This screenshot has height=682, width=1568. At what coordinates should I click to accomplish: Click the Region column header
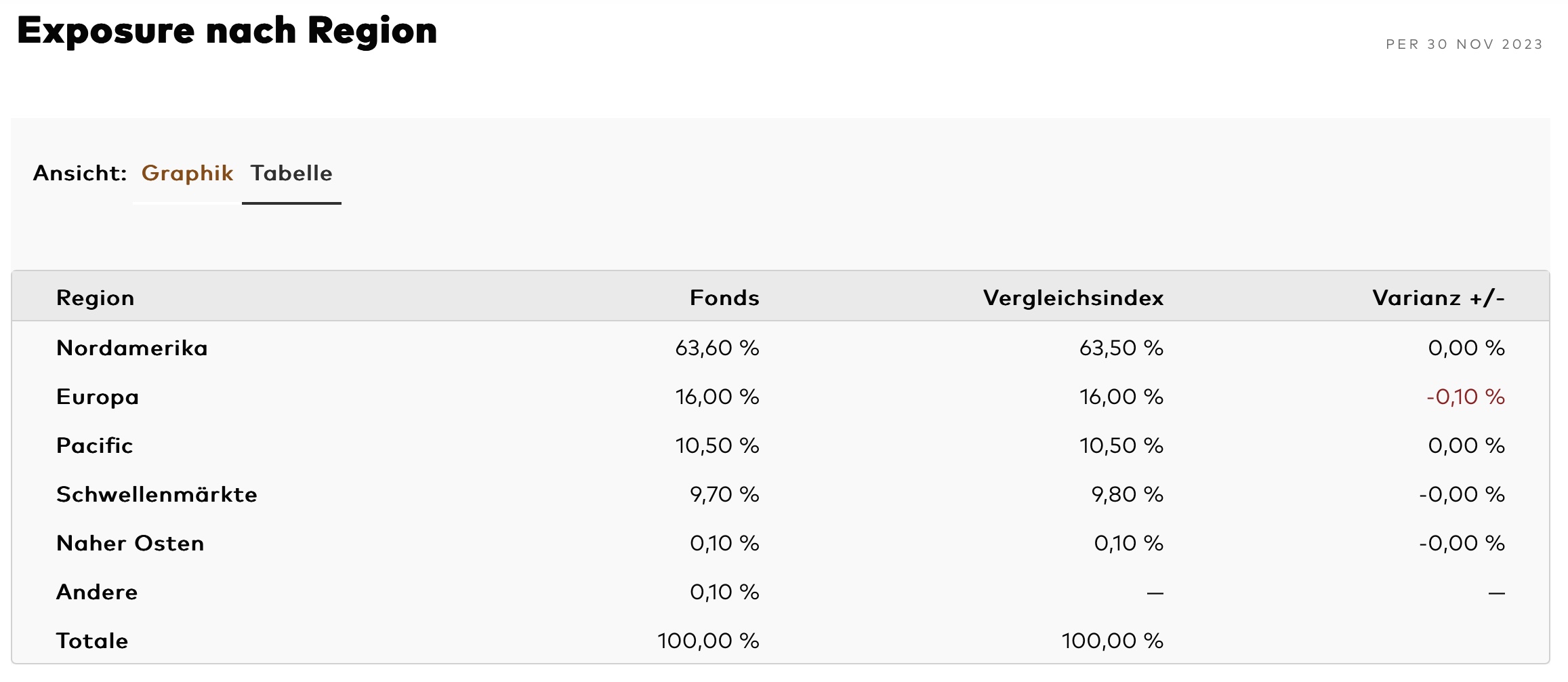pos(96,298)
